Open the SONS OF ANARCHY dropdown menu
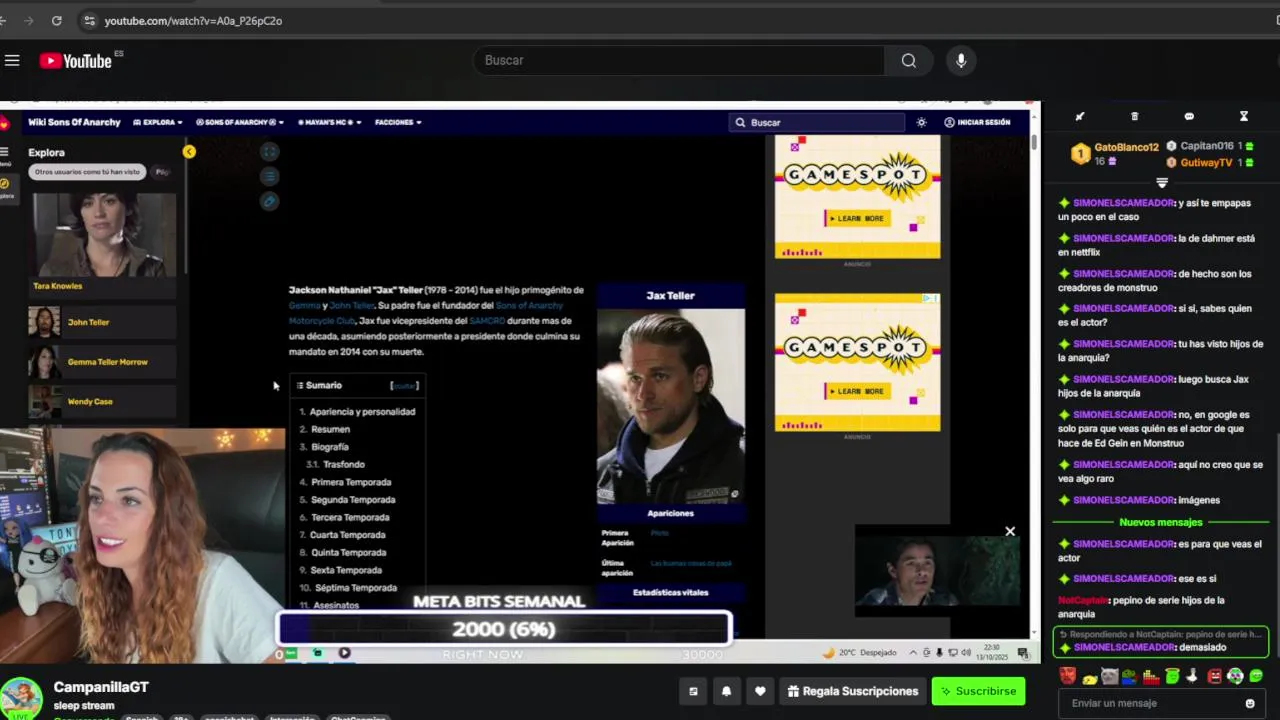1280x720 pixels. 240,122
